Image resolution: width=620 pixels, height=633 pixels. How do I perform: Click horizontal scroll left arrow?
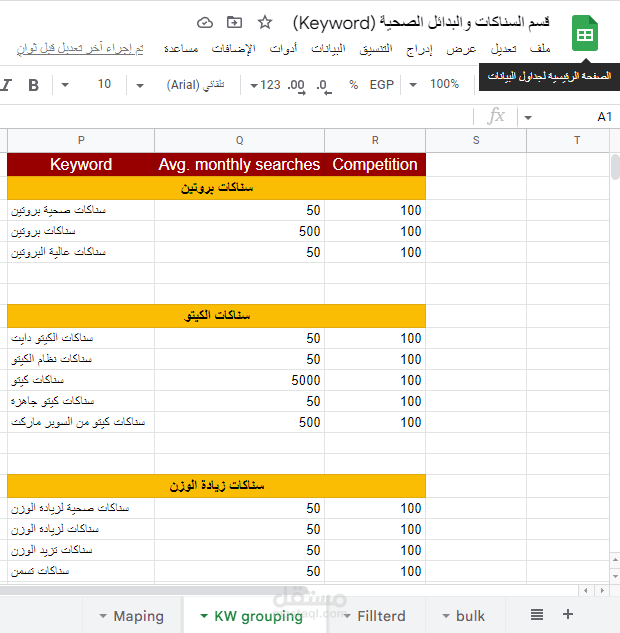pyautogui.click(x=586, y=590)
